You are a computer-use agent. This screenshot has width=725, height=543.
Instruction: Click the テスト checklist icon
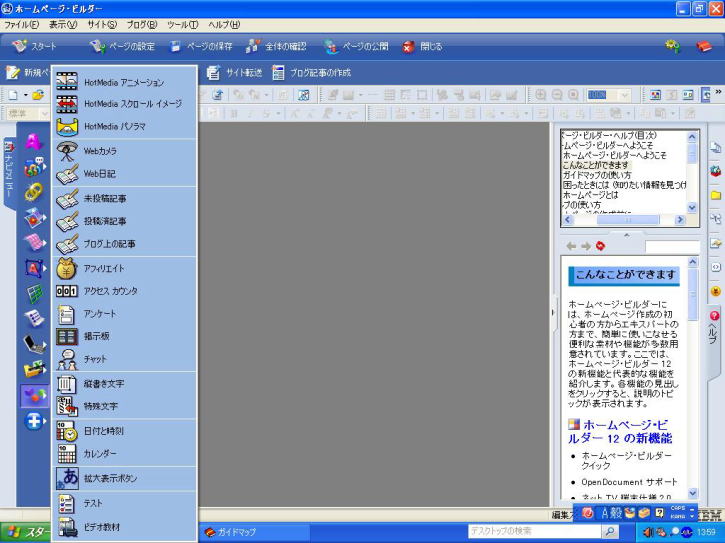point(67,503)
